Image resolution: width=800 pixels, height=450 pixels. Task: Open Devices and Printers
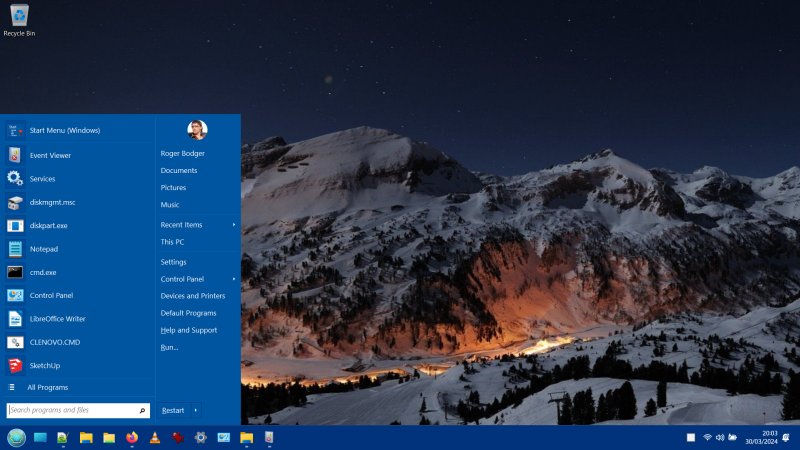pos(193,296)
